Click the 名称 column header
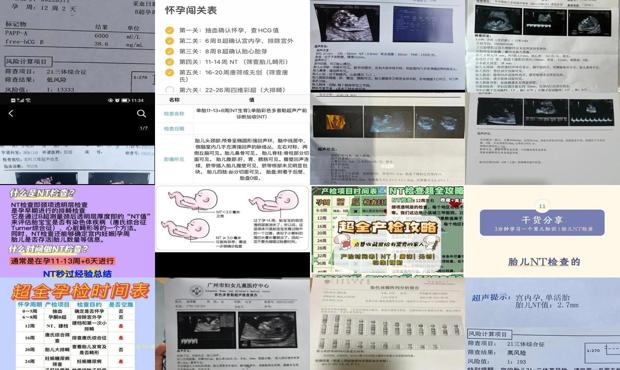Image resolution: width=620 pixels, height=370 pixels. pyautogui.click(x=174, y=100)
